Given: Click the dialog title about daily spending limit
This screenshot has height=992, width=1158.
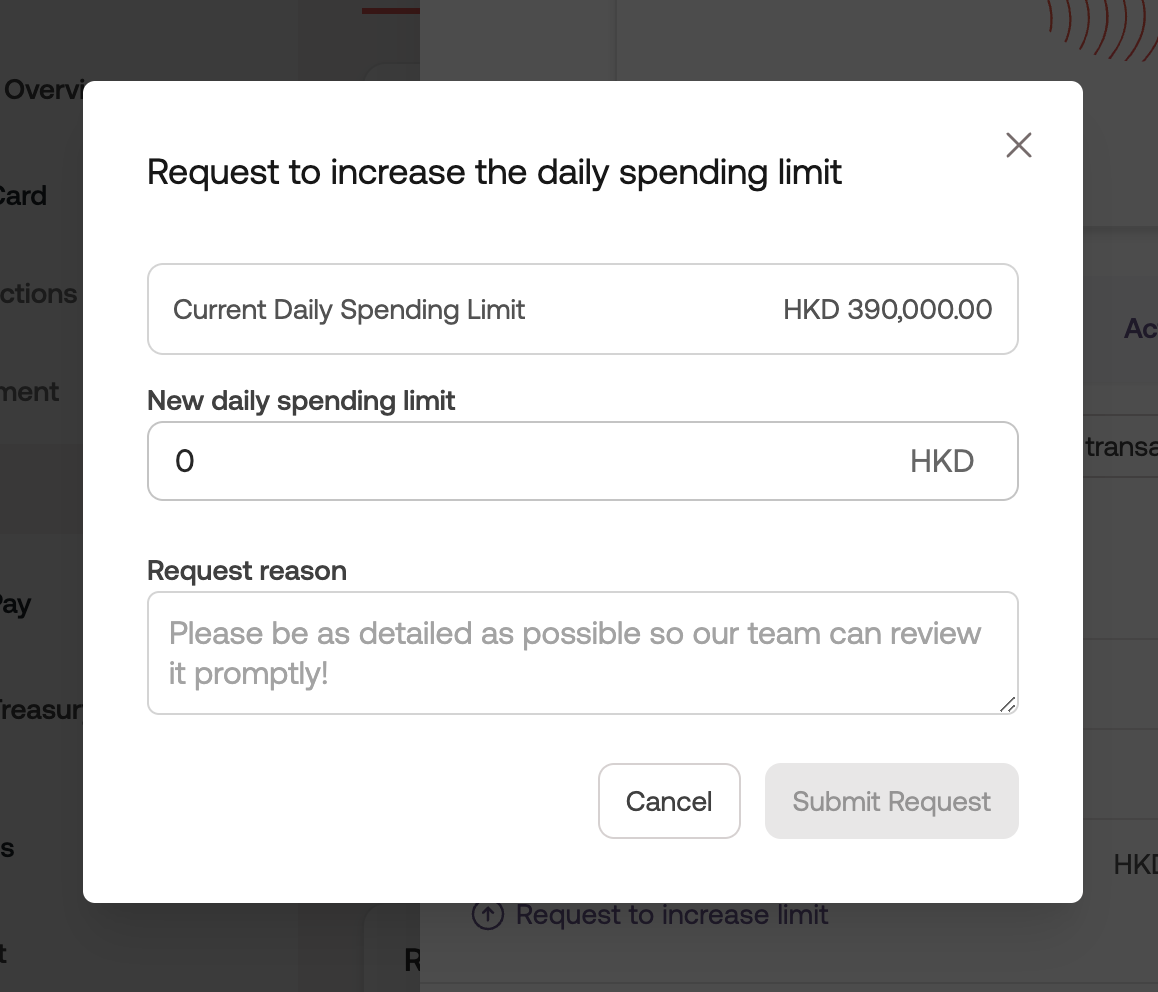Looking at the screenshot, I should tap(494, 172).
